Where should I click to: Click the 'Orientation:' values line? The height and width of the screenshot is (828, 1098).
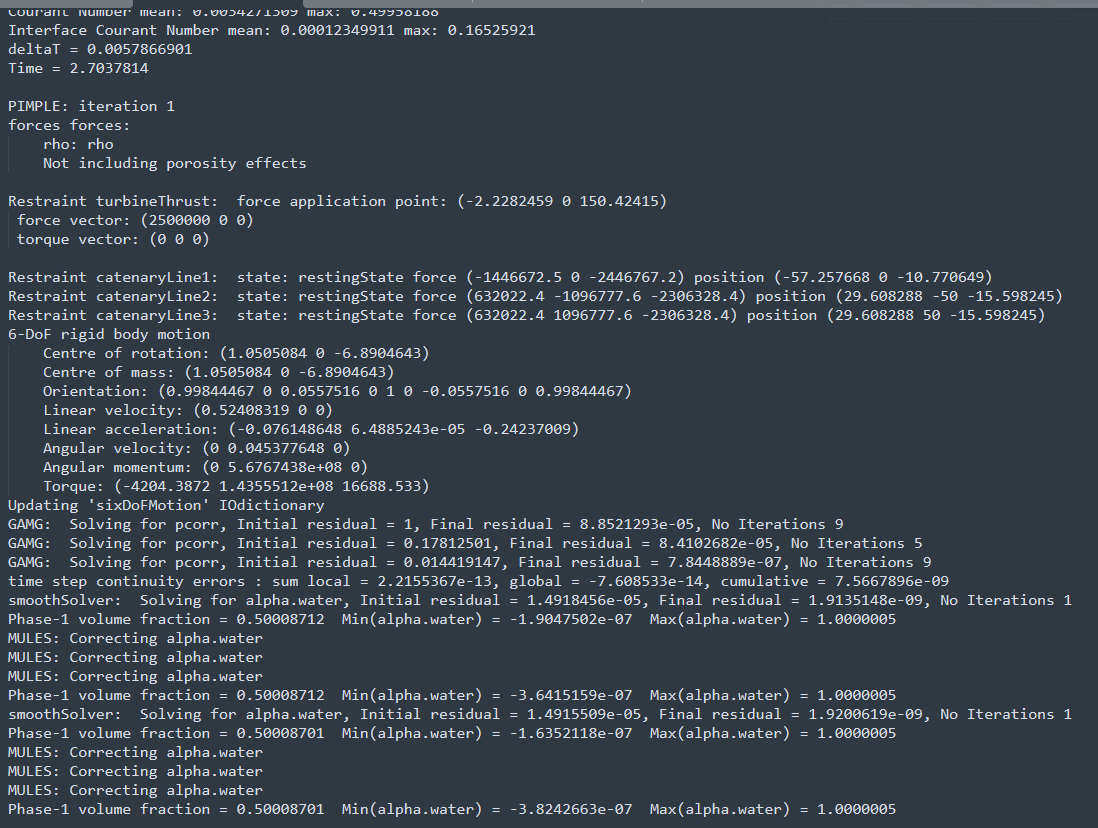[x=337, y=391]
